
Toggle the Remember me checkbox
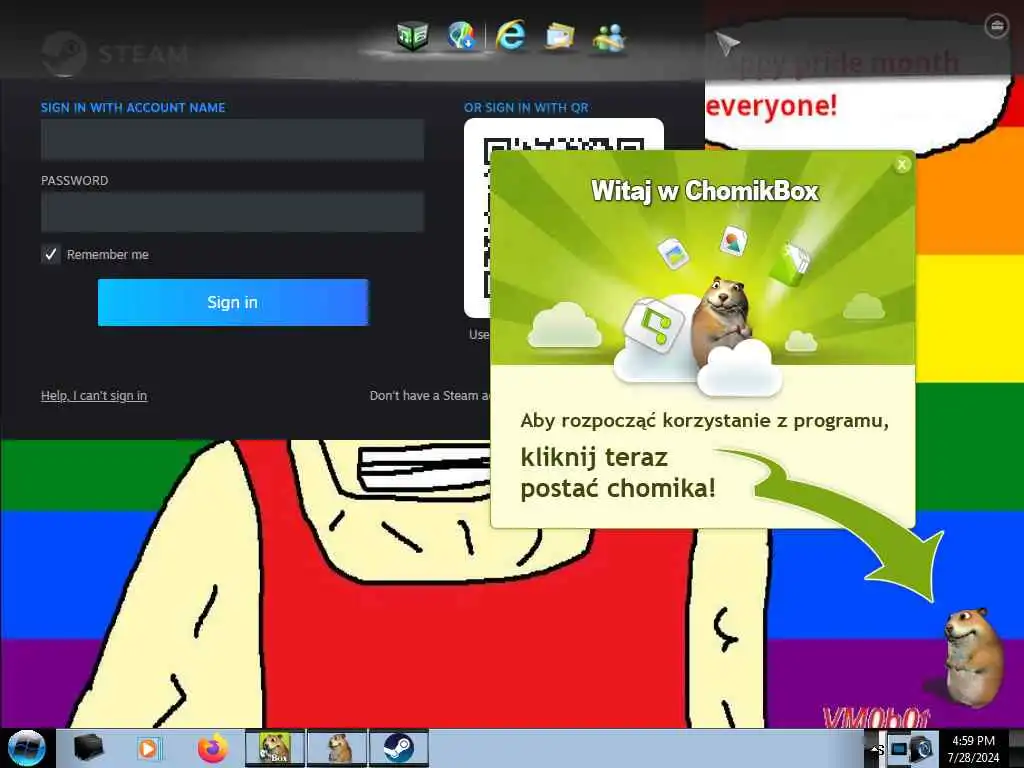tap(51, 254)
